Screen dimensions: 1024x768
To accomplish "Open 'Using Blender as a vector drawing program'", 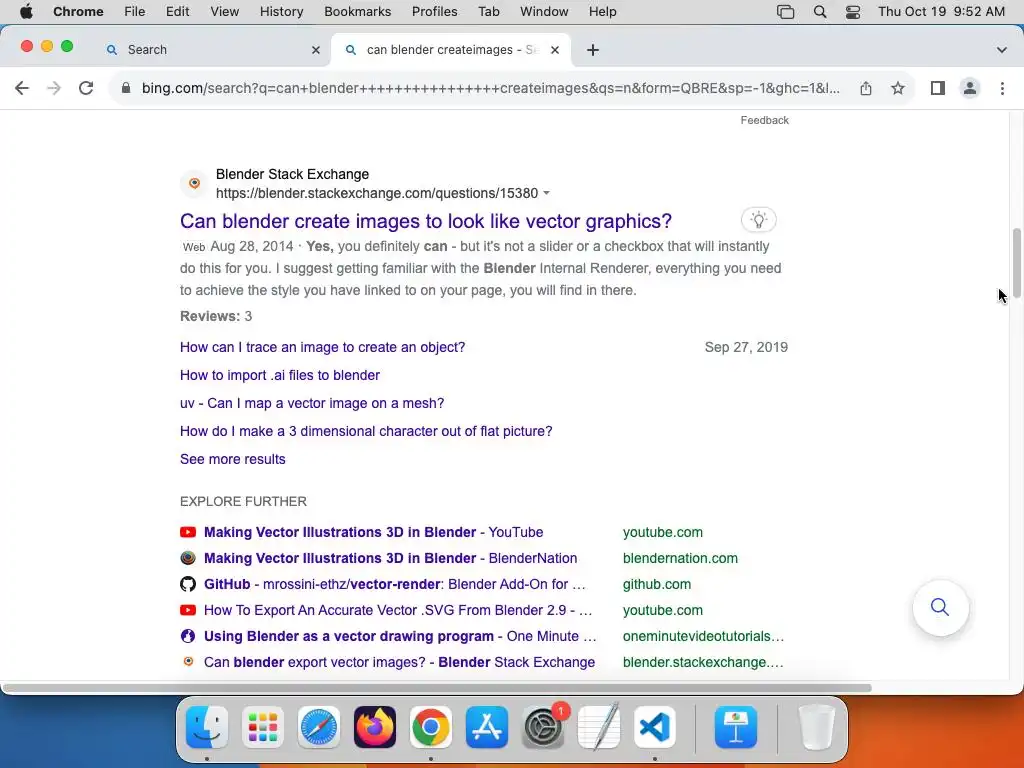I will point(400,637).
